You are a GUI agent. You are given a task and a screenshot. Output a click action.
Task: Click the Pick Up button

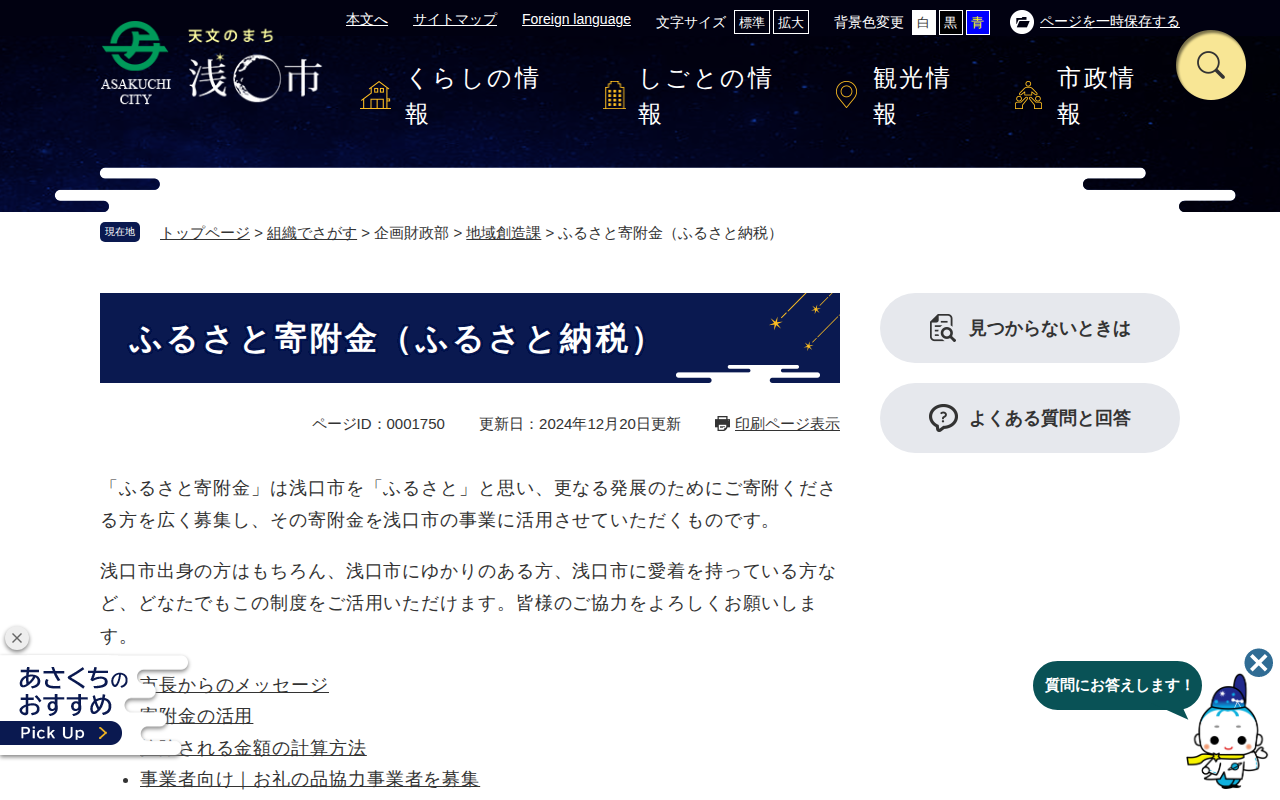(61, 733)
